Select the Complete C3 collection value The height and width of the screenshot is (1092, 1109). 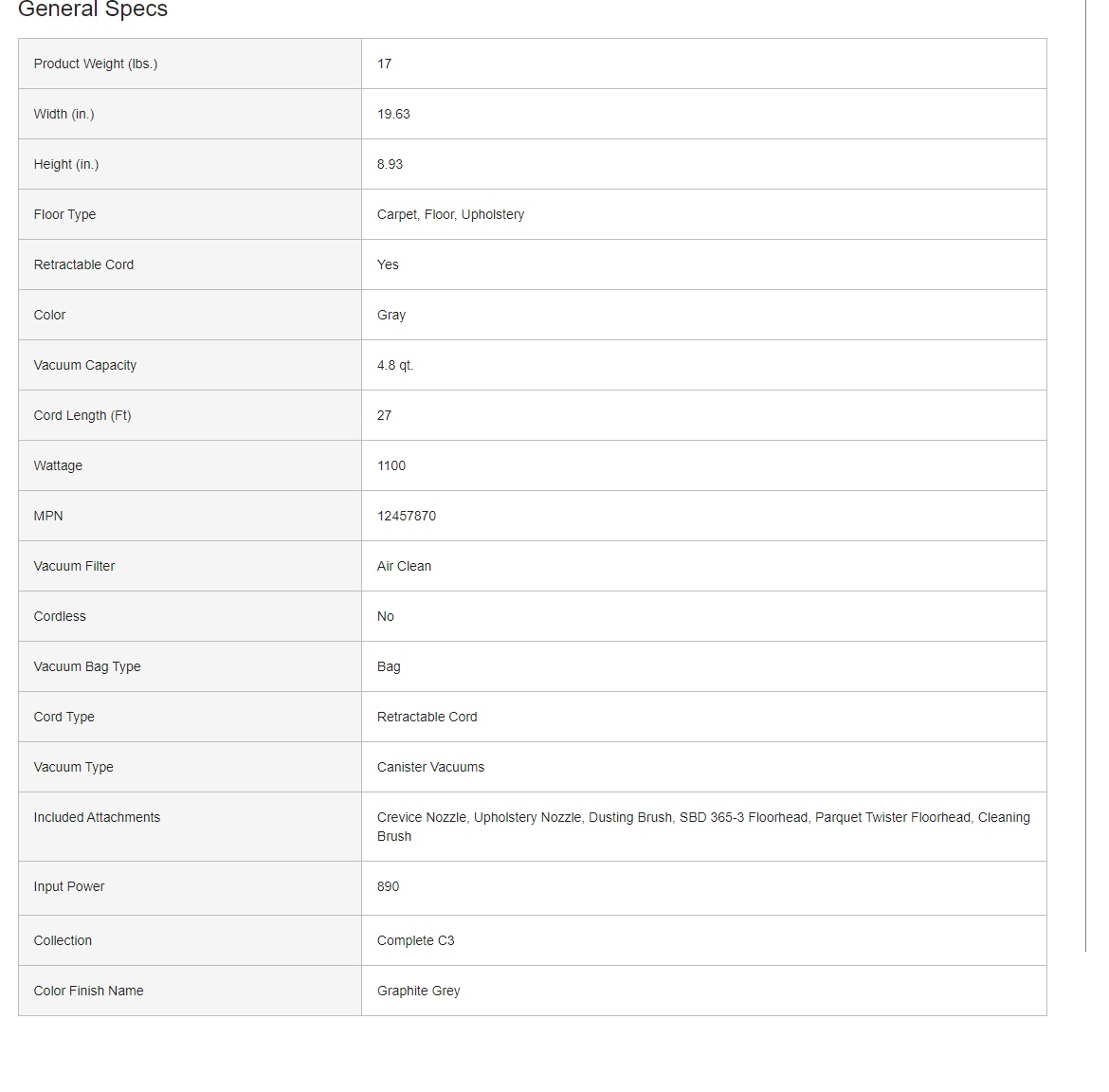(x=416, y=940)
